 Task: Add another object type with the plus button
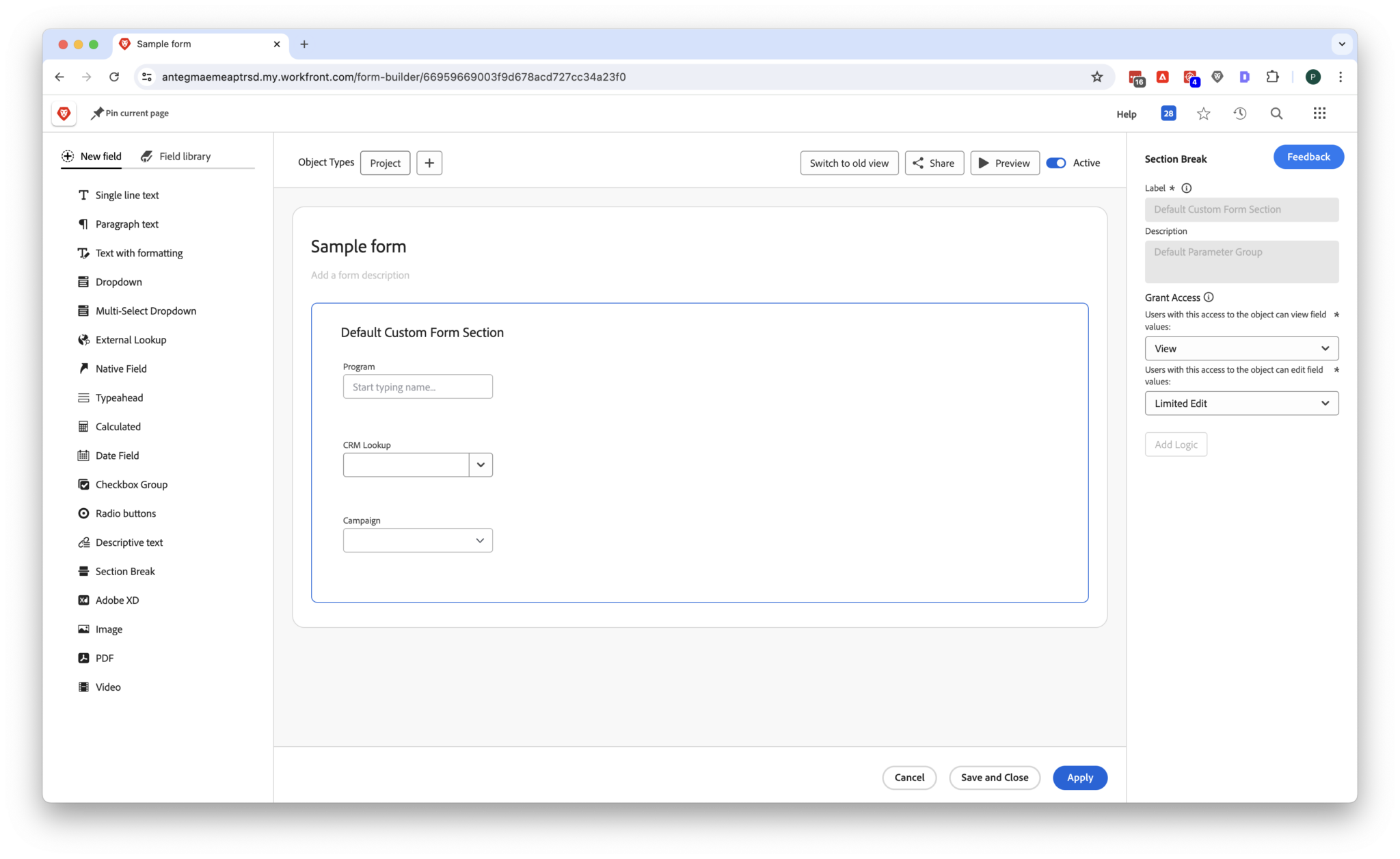coord(429,163)
